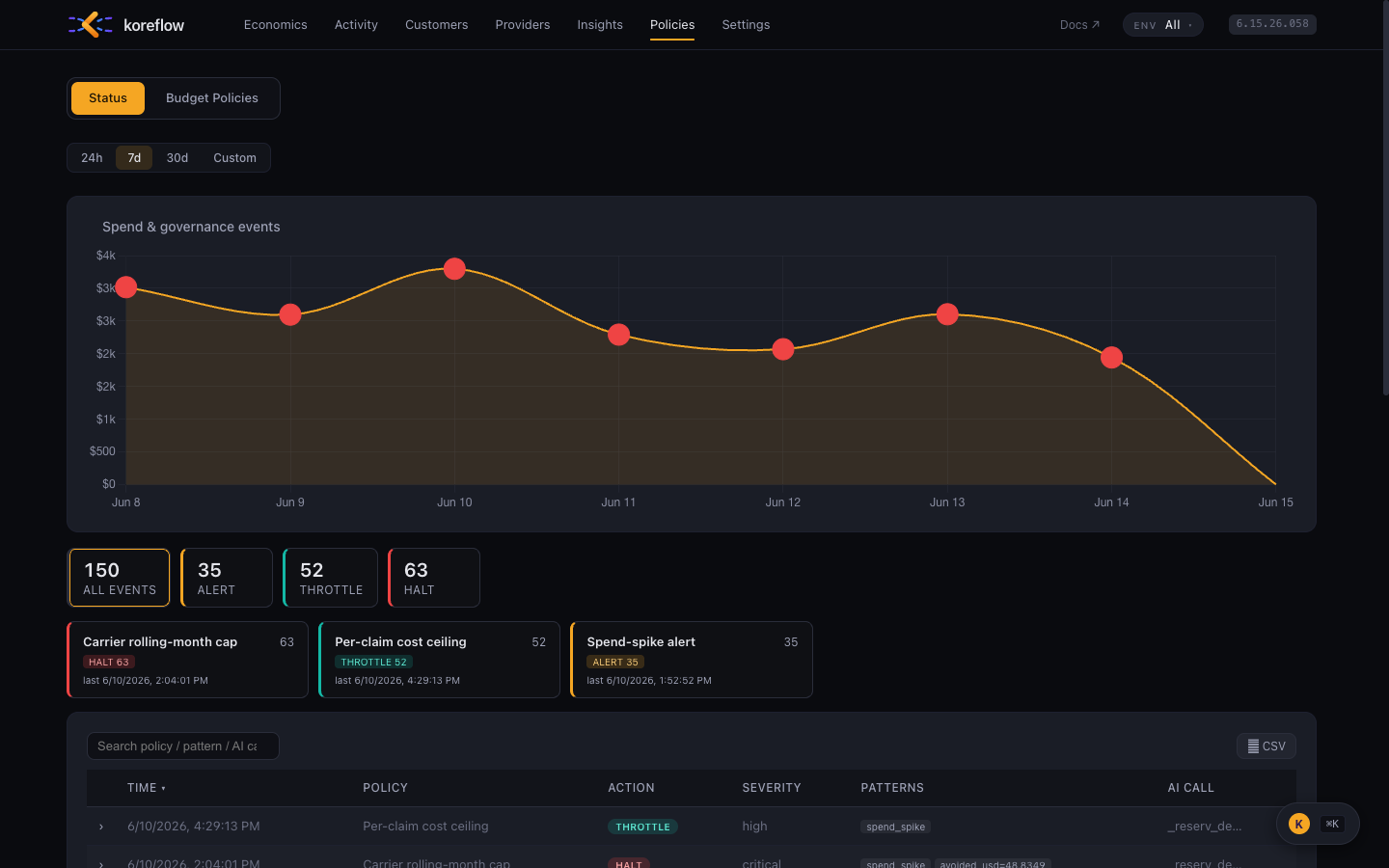The width and height of the screenshot is (1389, 868).
Task: Click the ACTION column header
Action: pyautogui.click(x=631, y=788)
